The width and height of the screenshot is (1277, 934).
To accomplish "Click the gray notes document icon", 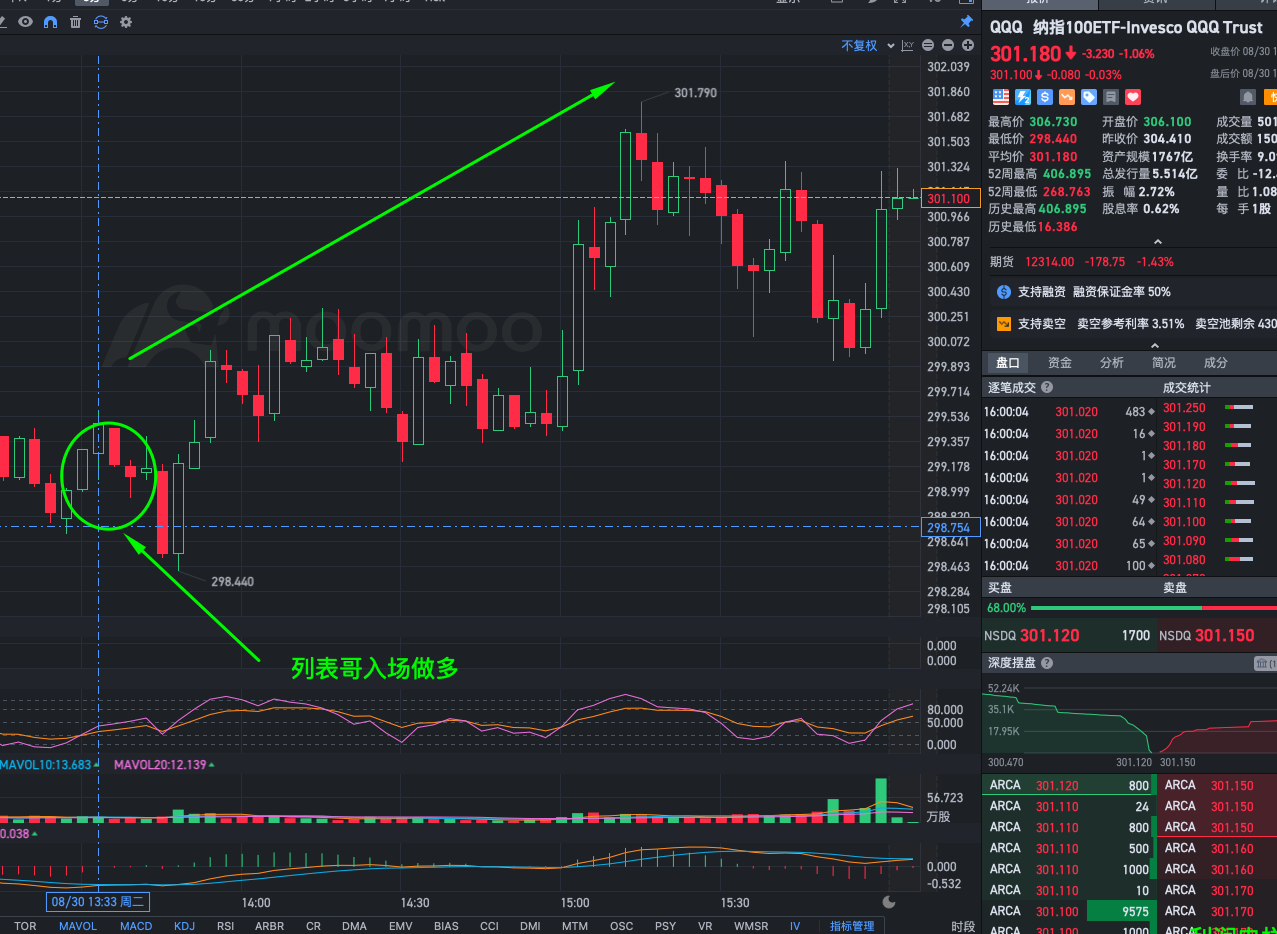I will [x=1111, y=97].
